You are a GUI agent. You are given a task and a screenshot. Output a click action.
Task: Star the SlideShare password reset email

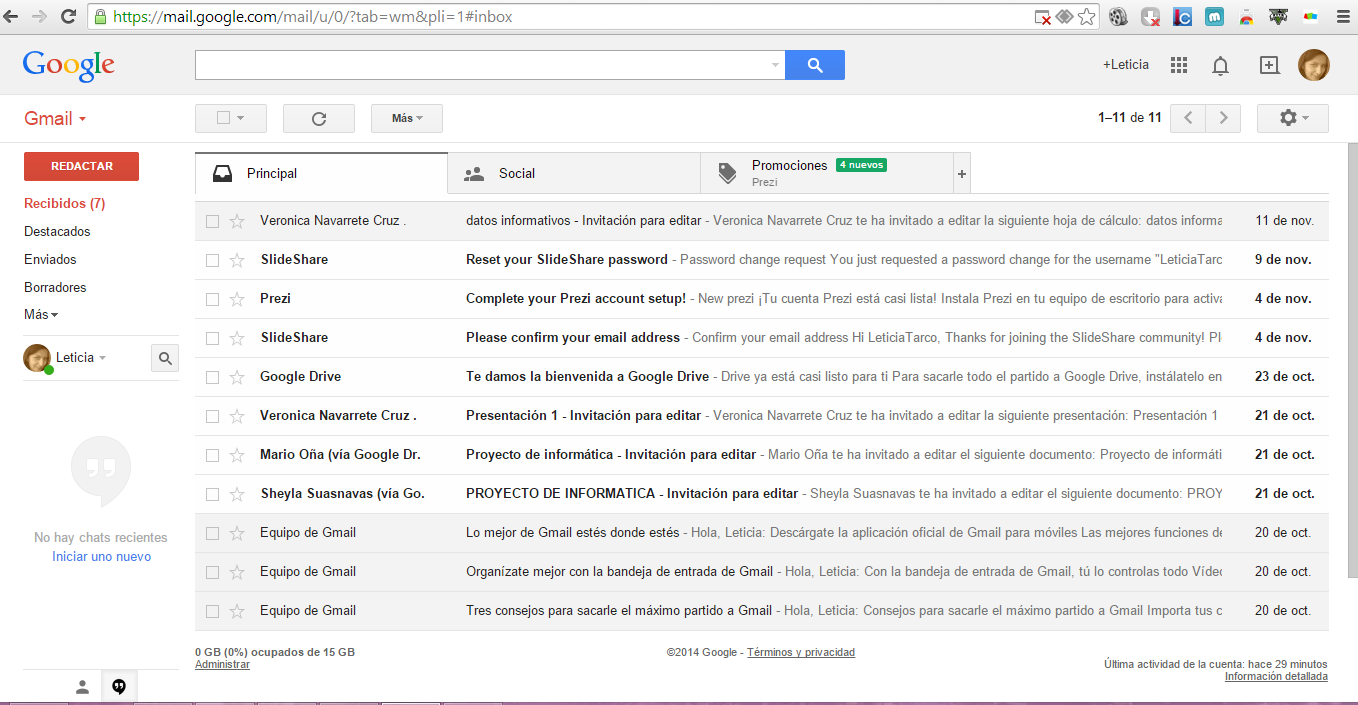coord(237,259)
